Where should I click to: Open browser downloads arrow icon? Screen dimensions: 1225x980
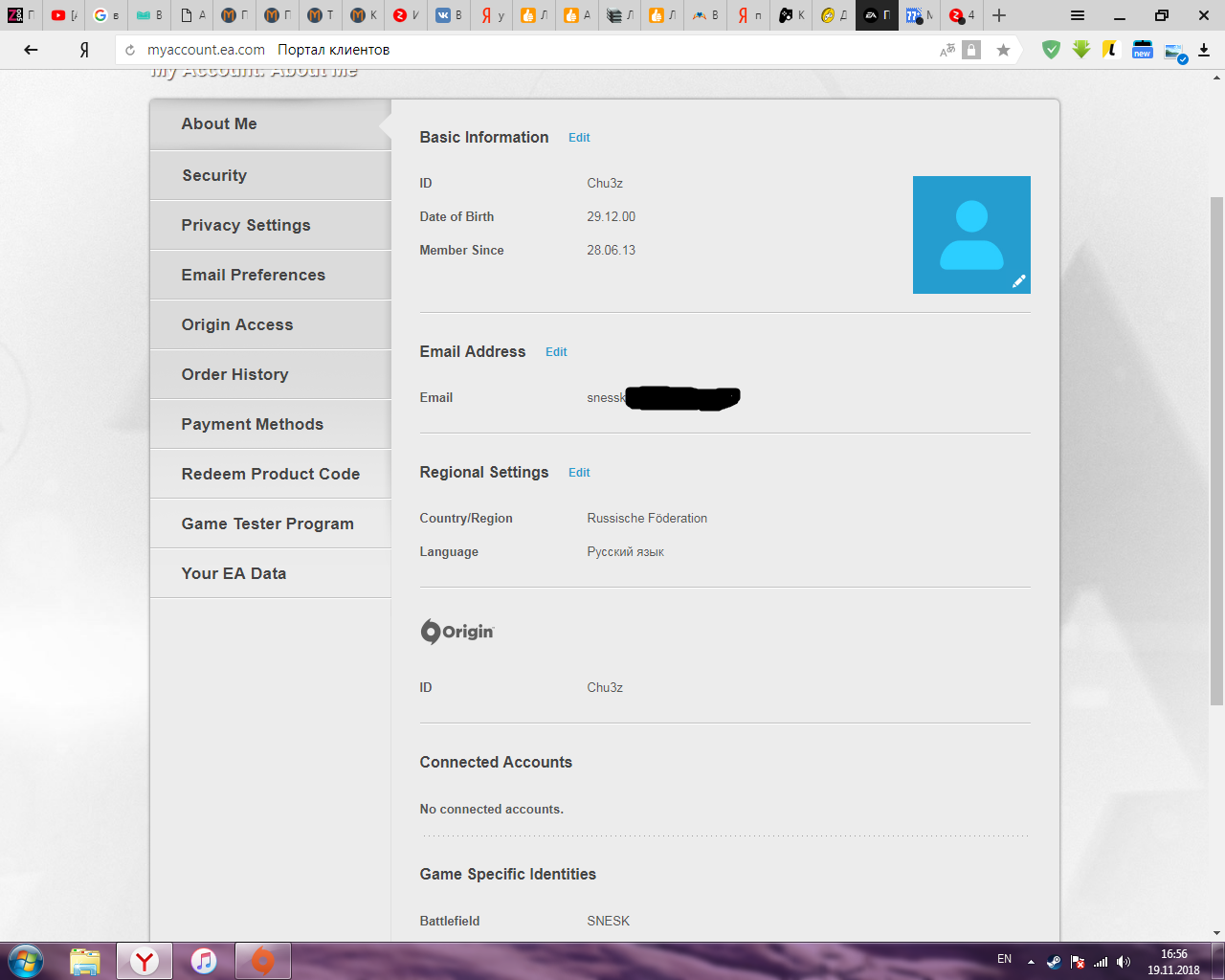point(1204,50)
